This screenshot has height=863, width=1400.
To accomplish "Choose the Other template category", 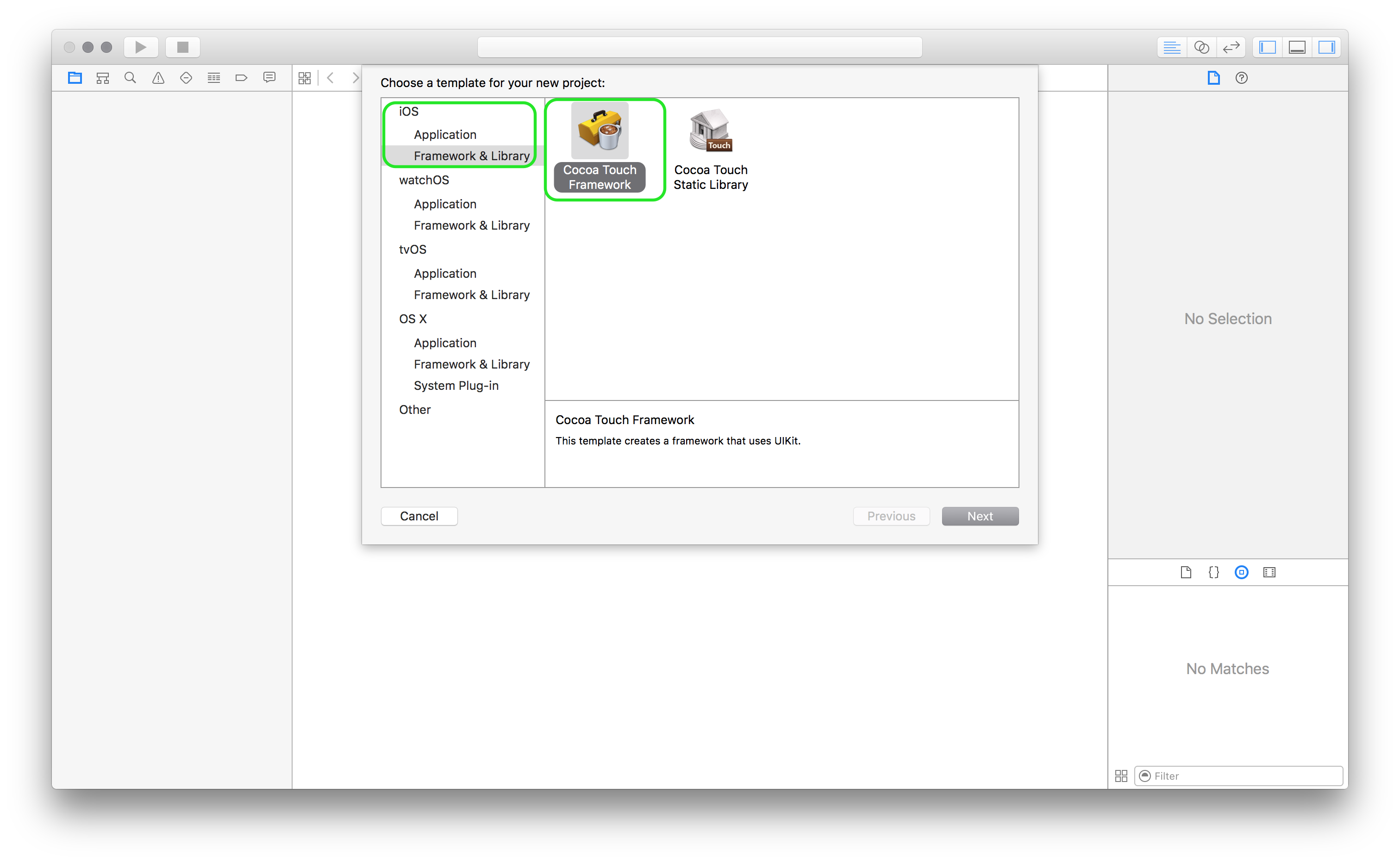I will [x=414, y=409].
